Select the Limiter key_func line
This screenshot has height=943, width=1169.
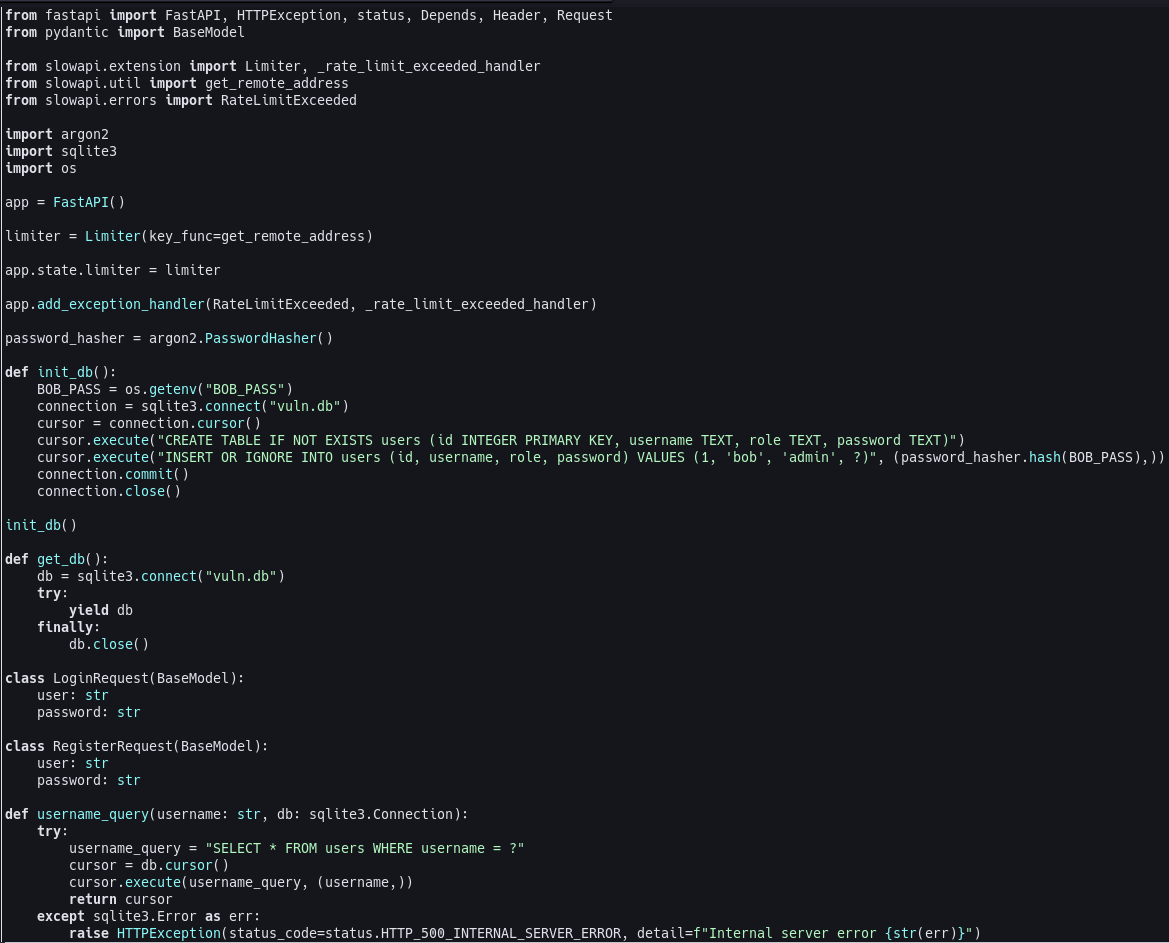click(189, 237)
